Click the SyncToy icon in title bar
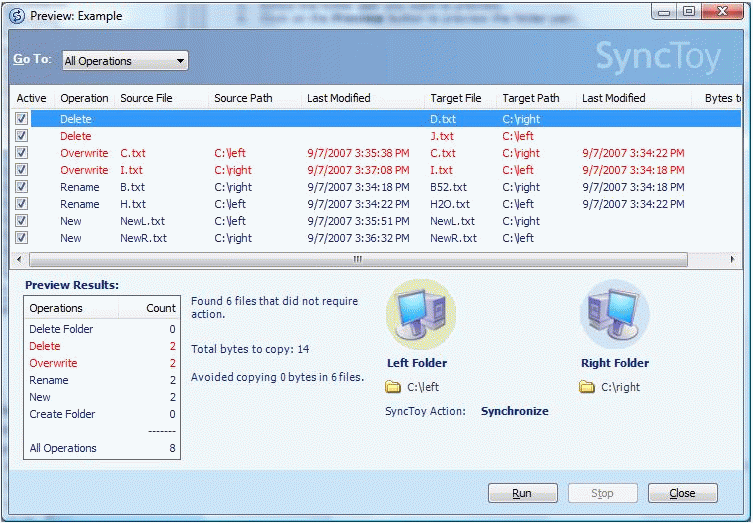Image resolution: width=753 pixels, height=523 pixels. (17, 16)
